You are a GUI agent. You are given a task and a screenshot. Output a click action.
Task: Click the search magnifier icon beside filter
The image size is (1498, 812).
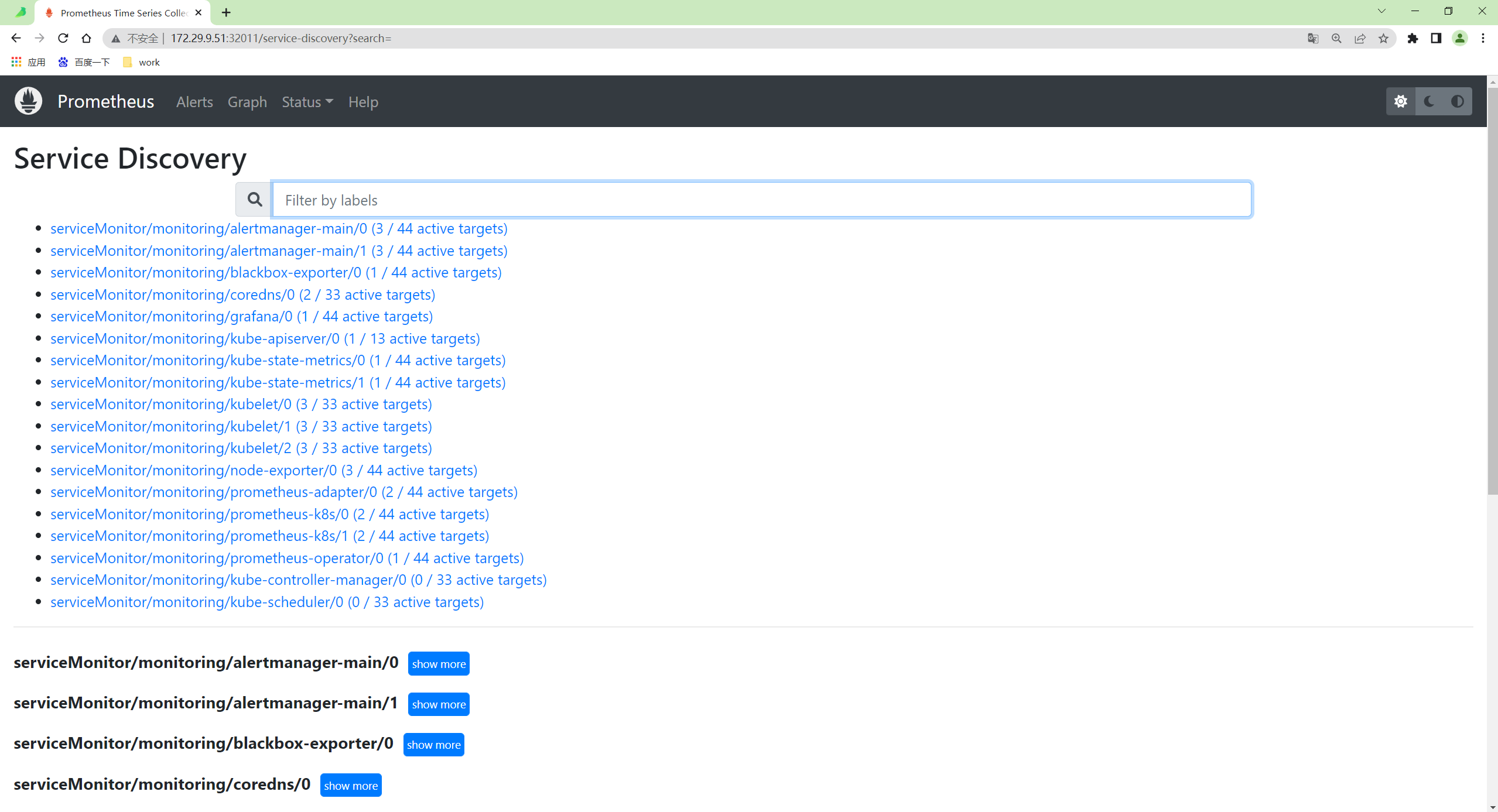[x=254, y=200]
